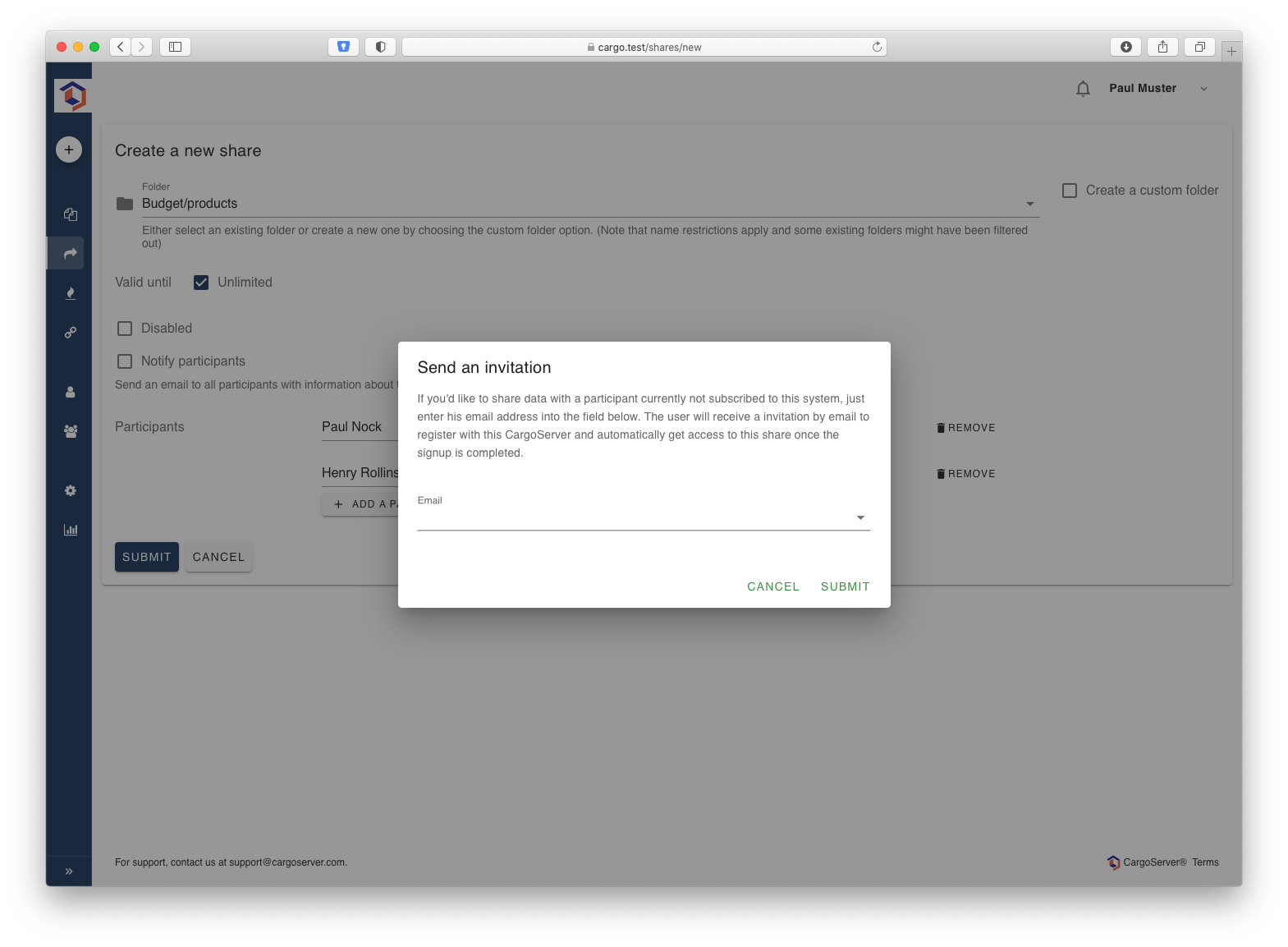The image size is (1288, 947).
Task: Open the Folder dropdown arrow
Action: (1030, 204)
